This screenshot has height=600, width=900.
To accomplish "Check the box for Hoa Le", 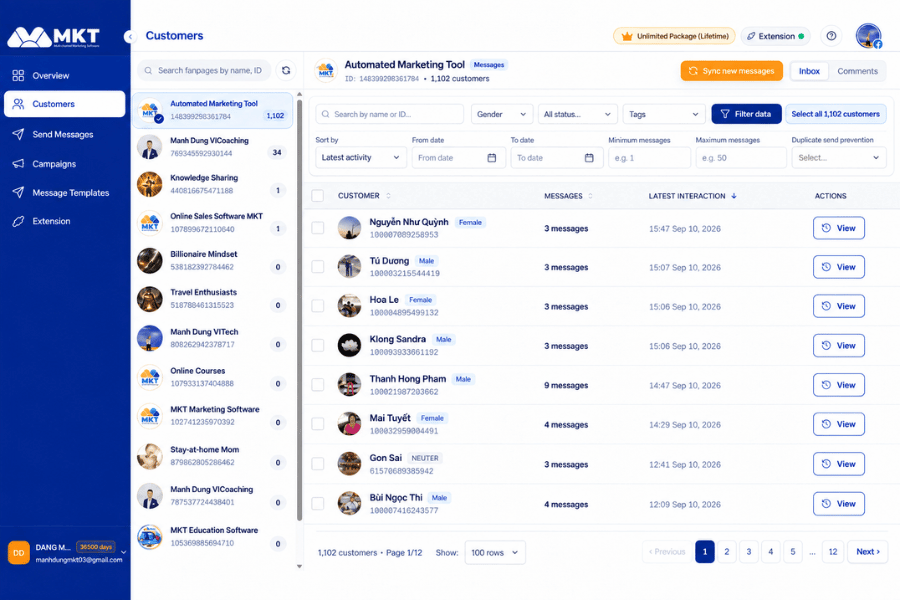I will pos(317,306).
